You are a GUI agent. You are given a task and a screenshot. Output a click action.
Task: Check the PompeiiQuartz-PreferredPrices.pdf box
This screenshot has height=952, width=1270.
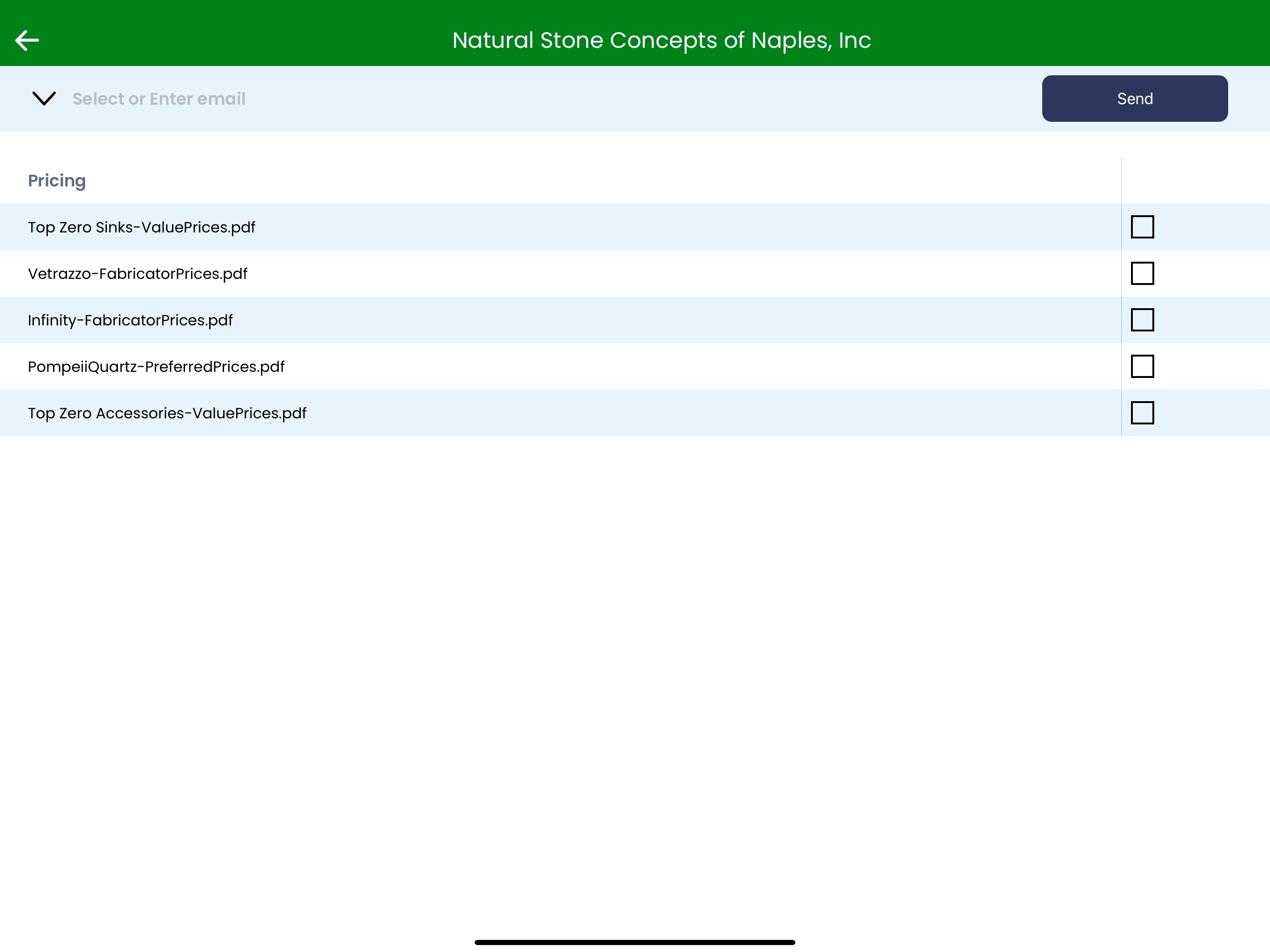tap(1142, 366)
